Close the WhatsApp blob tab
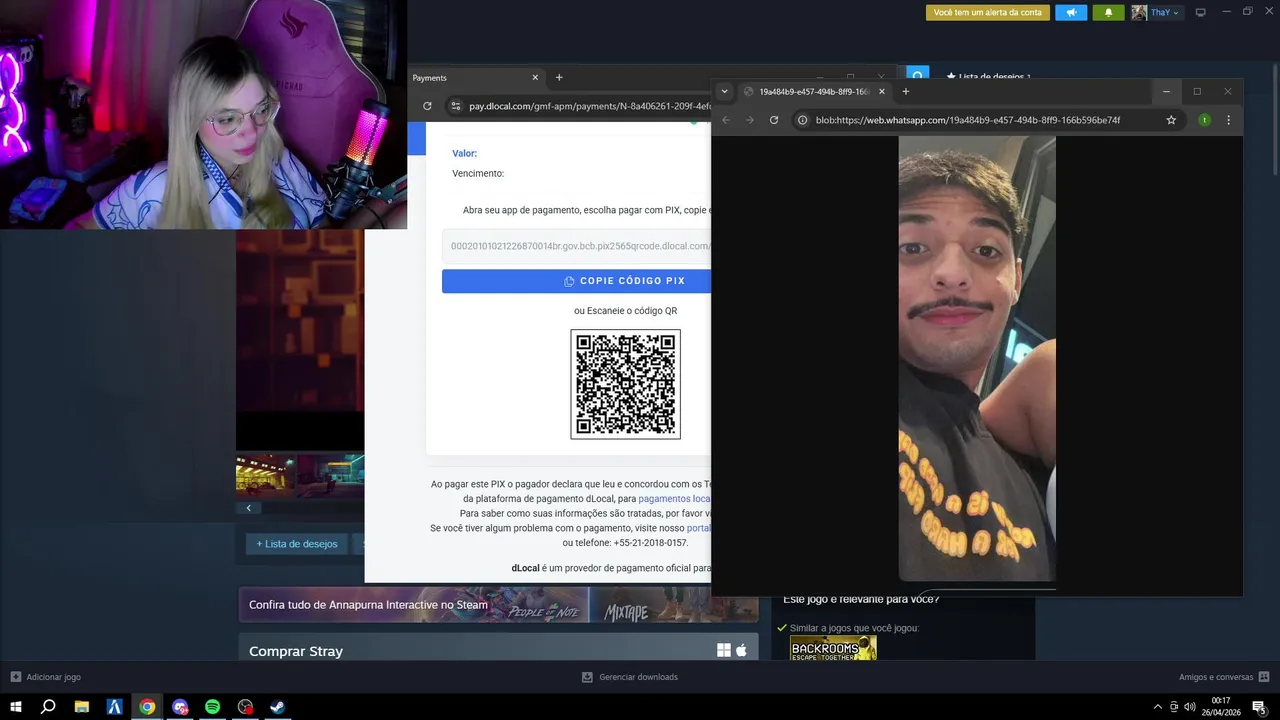This screenshot has height=720, width=1280. (x=881, y=91)
